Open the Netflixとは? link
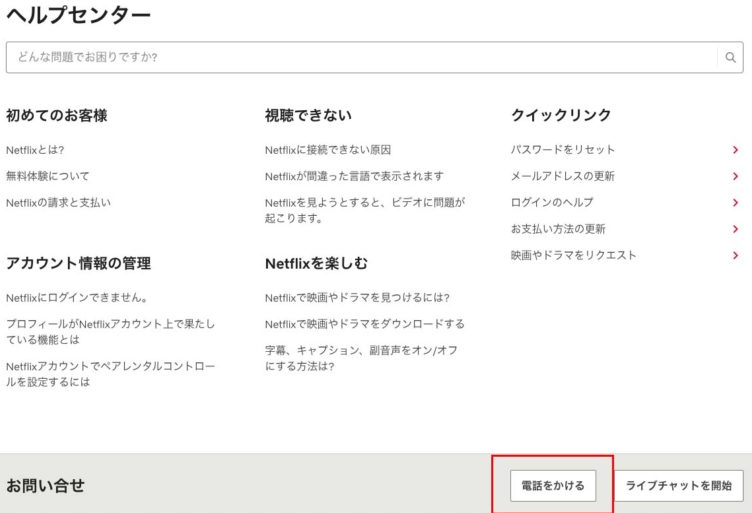The width and height of the screenshot is (752, 513). (35, 150)
